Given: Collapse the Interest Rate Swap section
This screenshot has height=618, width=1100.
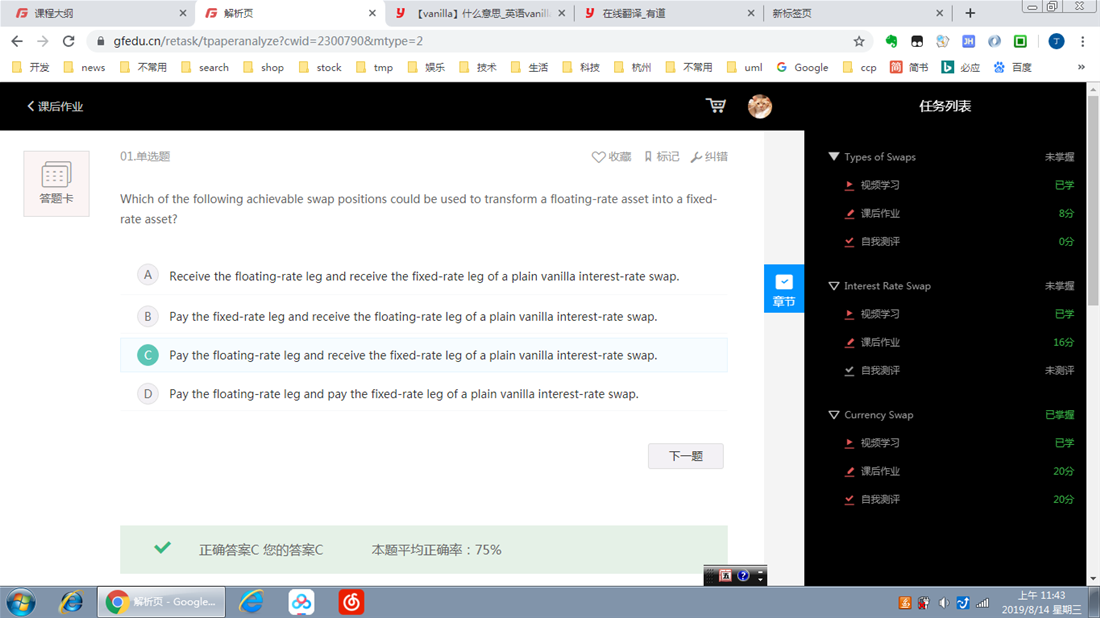Looking at the screenshot, I should 833,286.
